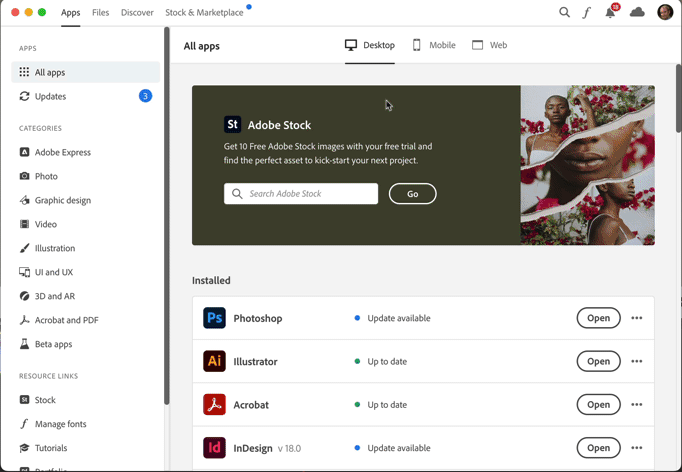Image resolution: width=682 pixels, height=472 pixels.
Task: Open the UI and UX category
Action: 46,272
